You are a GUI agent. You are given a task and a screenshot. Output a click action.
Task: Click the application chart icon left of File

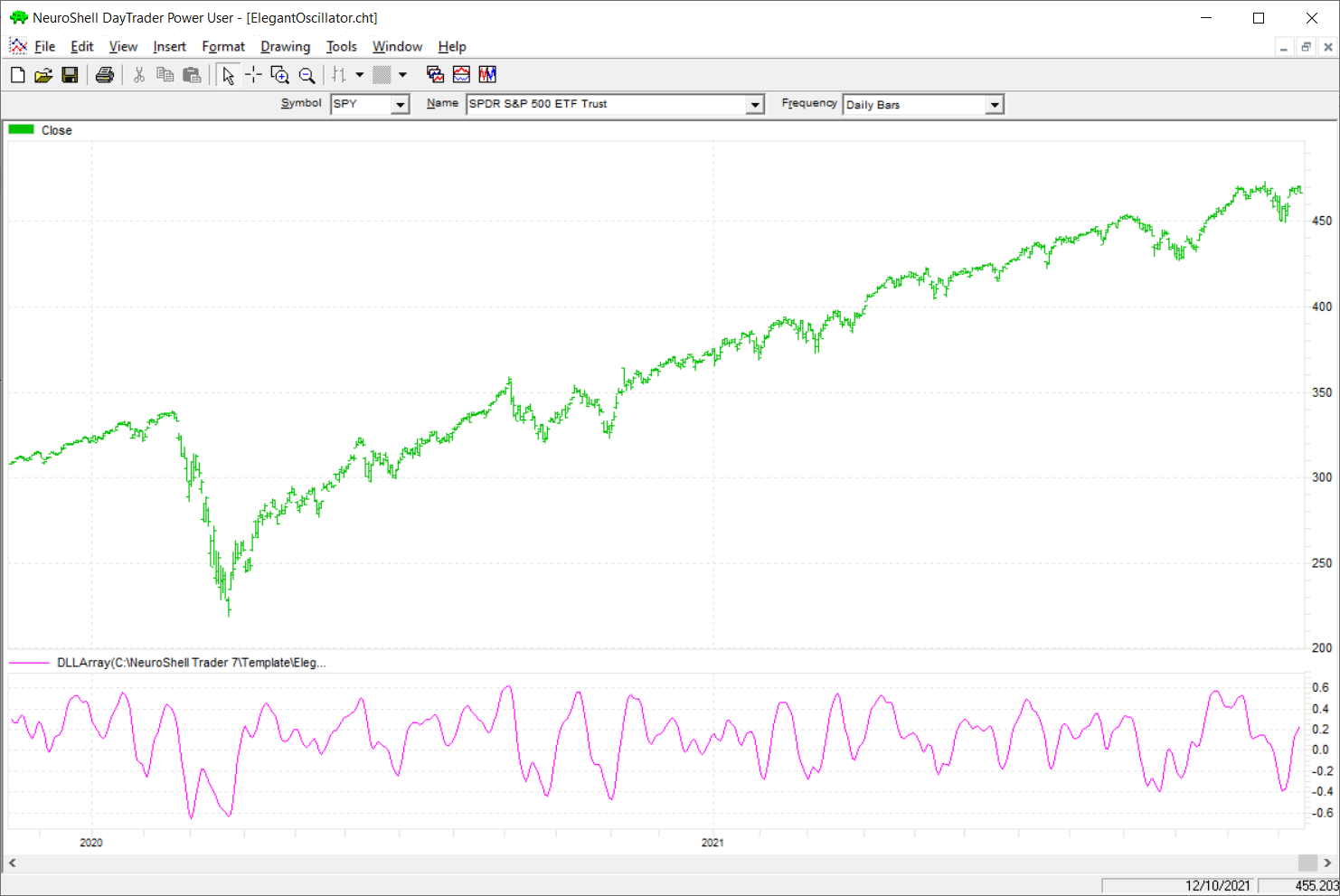(18, 46)
